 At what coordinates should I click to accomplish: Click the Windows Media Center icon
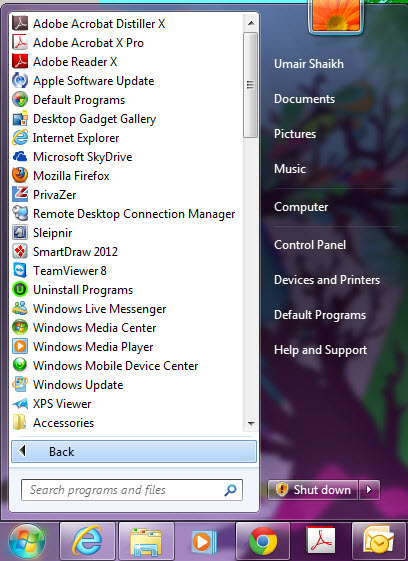[20, 327]
